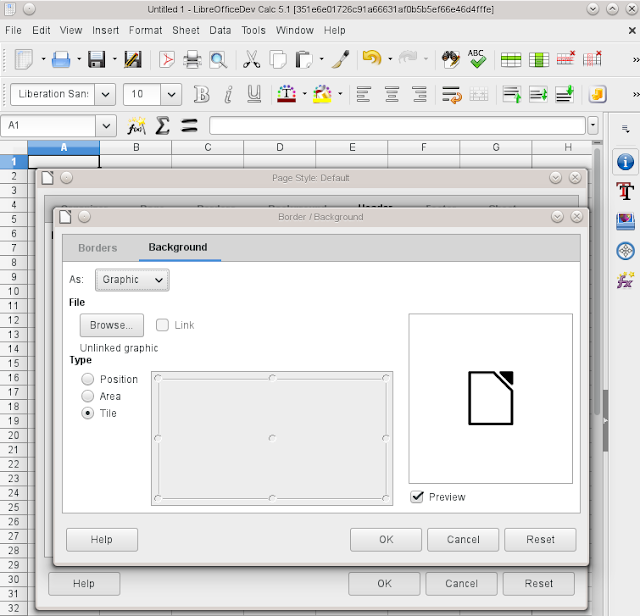Viewport: 640px width, 616px height.
Task: Click the New document icon
Action: [24, 60]
